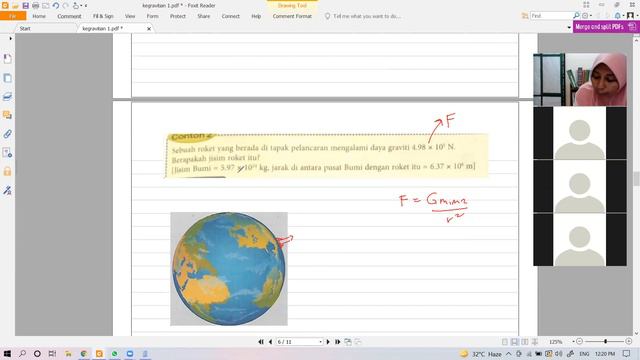Click the email envelope icon in quick access toolbar

46,6
